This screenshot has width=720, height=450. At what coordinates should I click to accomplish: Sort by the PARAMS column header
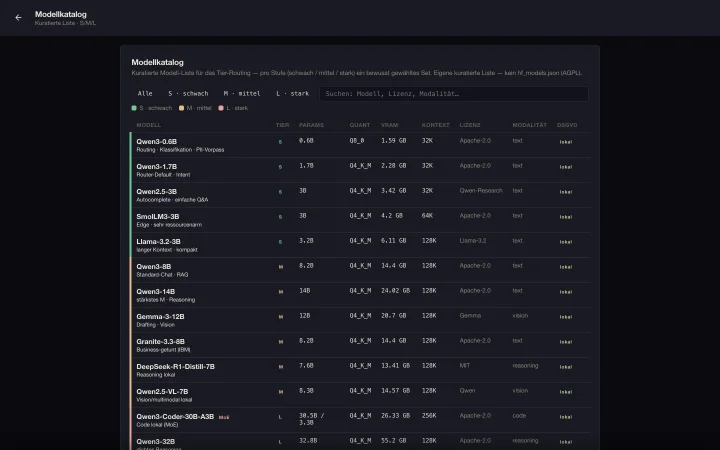(311, 125)
